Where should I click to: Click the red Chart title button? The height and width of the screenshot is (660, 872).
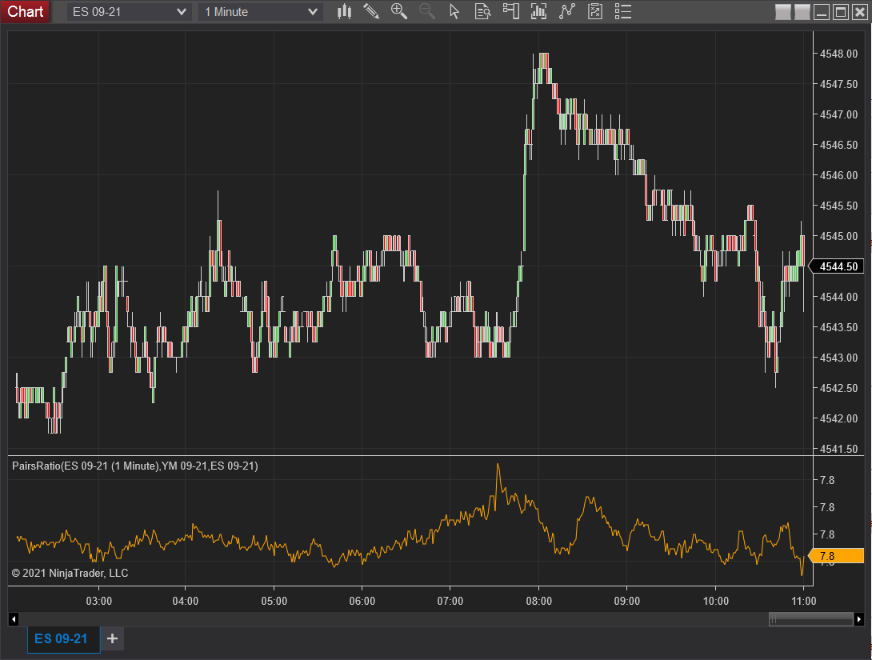(25, 12)
